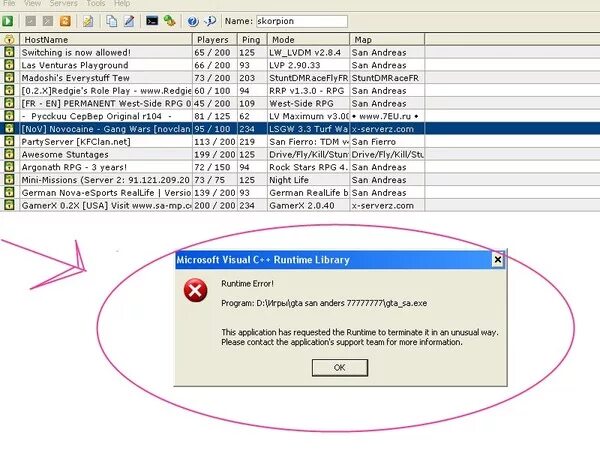
Task: Click lock icon for Mini-Missions row
Action: (9, 179)
